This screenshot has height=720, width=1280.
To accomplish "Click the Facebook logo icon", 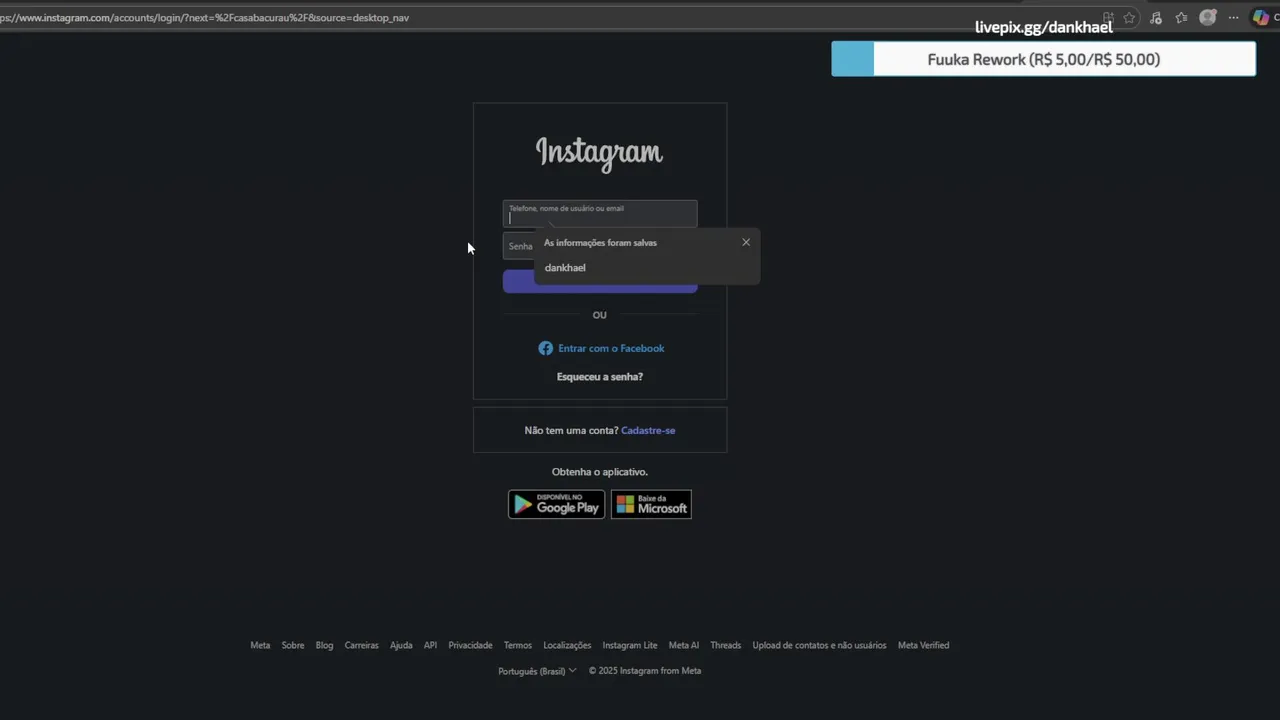I will [x=545, y=348].
